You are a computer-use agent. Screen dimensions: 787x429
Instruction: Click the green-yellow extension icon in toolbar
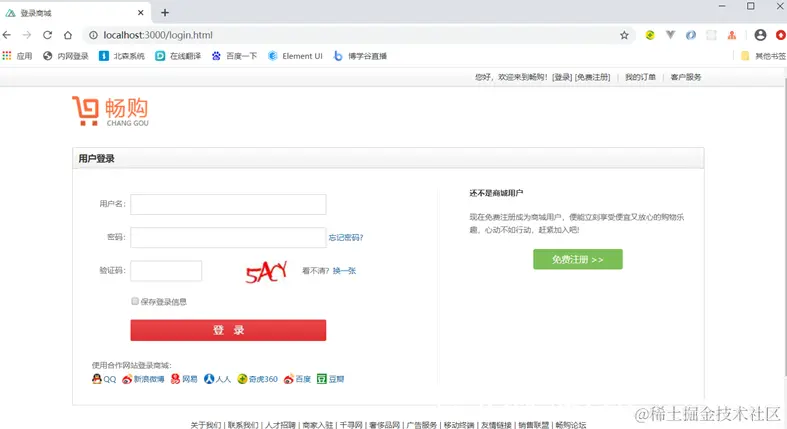(x=650, y=35)
